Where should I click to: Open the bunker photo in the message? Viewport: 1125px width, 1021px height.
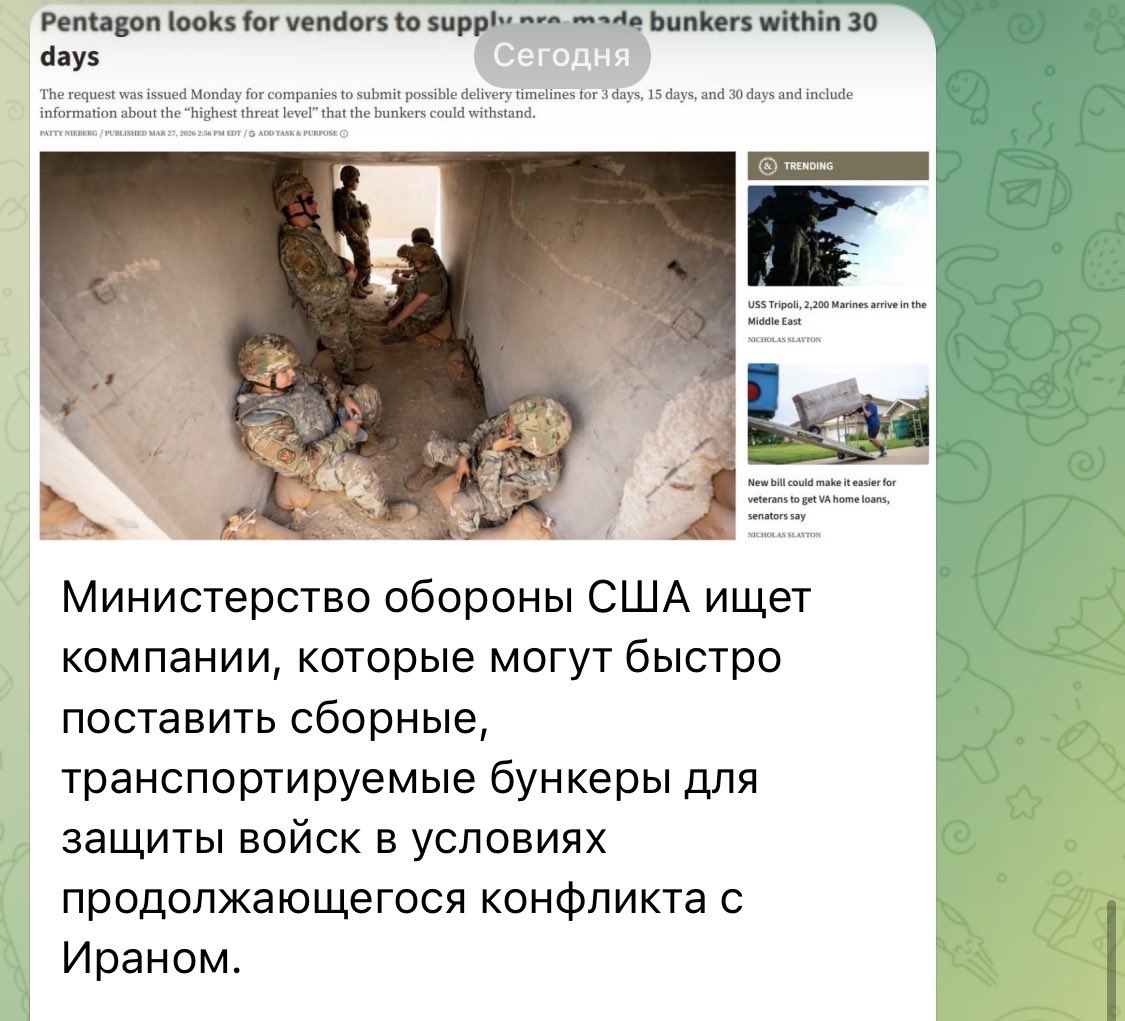(x=385, y=345)
